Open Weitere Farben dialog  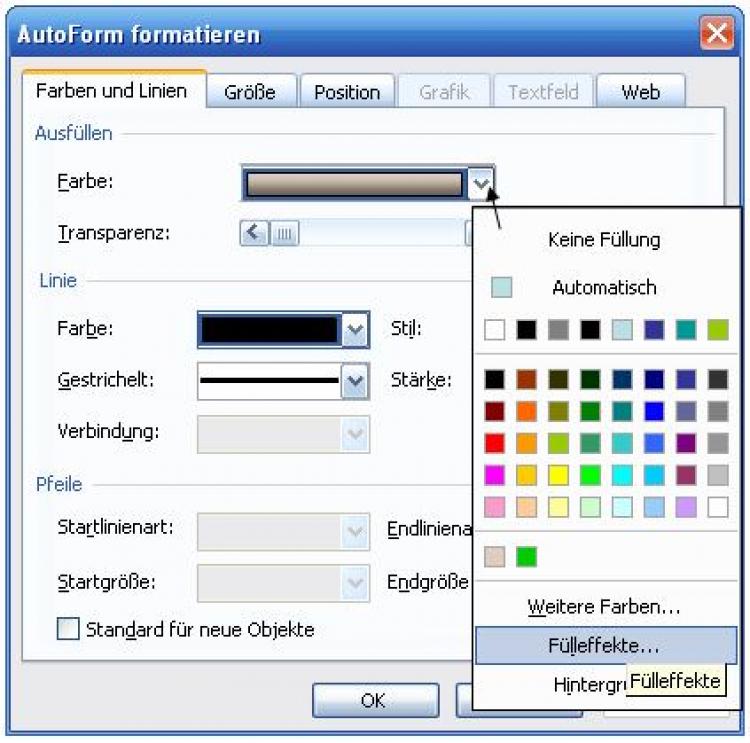(x=604, y=606)
